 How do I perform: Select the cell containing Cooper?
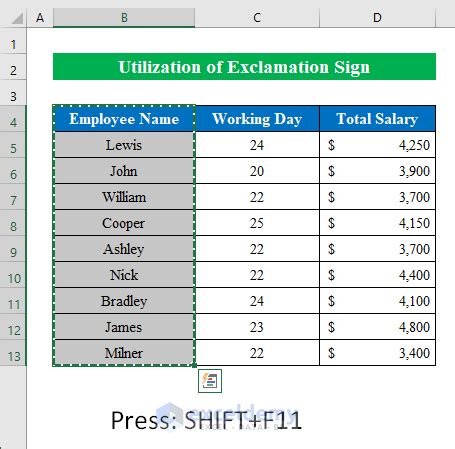pyautogui.click(x=124, y=223)
